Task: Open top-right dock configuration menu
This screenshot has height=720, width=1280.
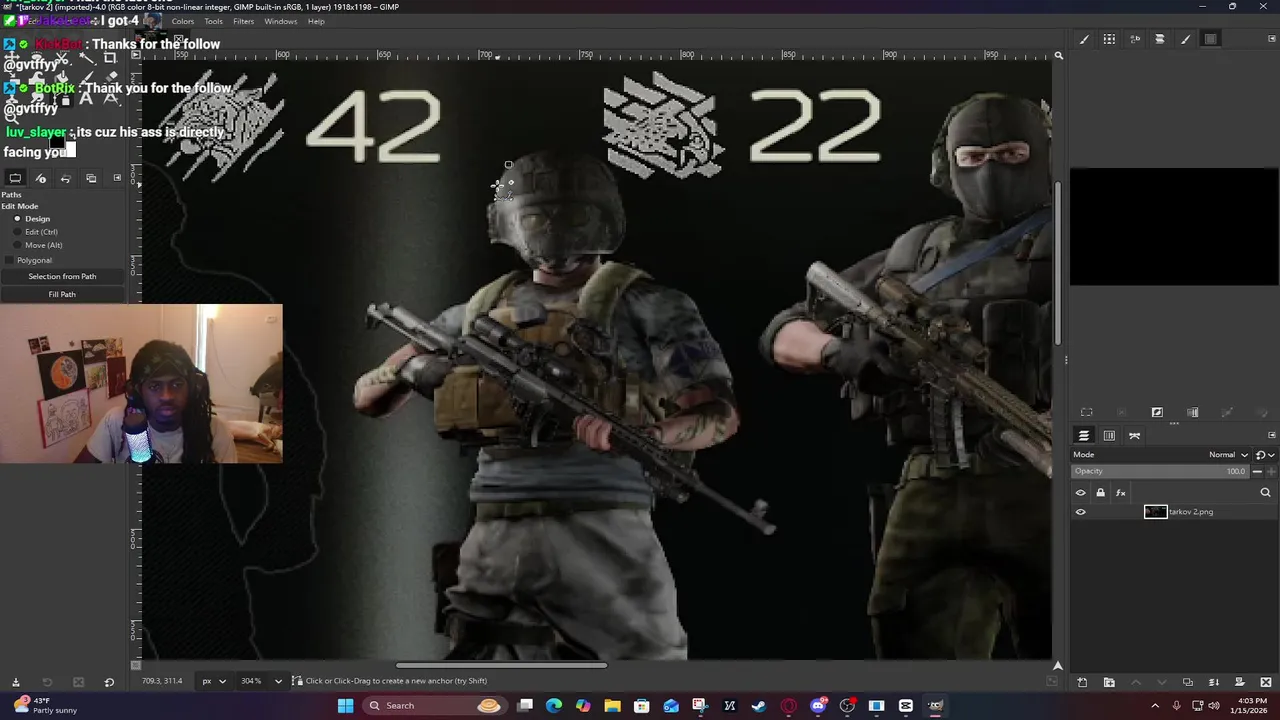Action: [1272, 39]
